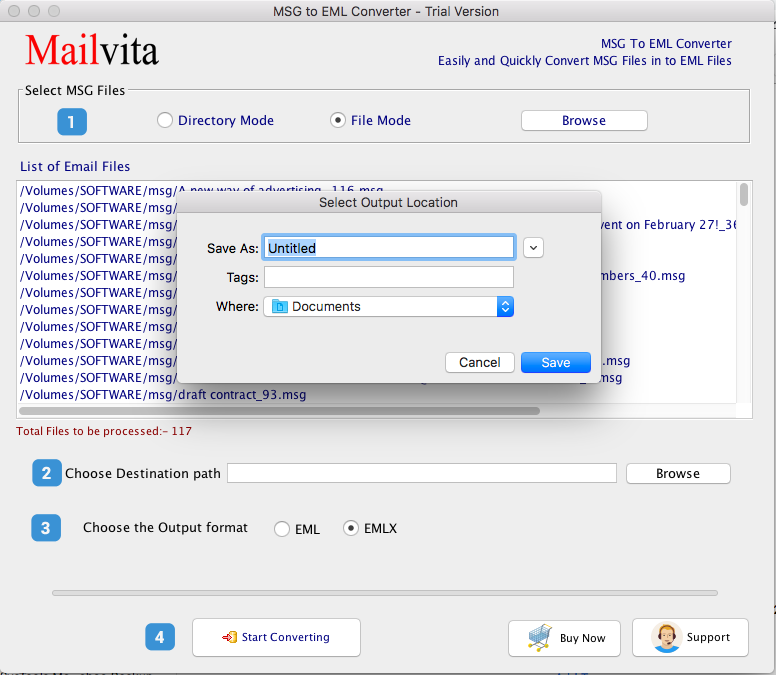The width and height of the screenshot is (776, 675).
Task: Click the Documents folder icon in Where
Action: coord(280,307)
